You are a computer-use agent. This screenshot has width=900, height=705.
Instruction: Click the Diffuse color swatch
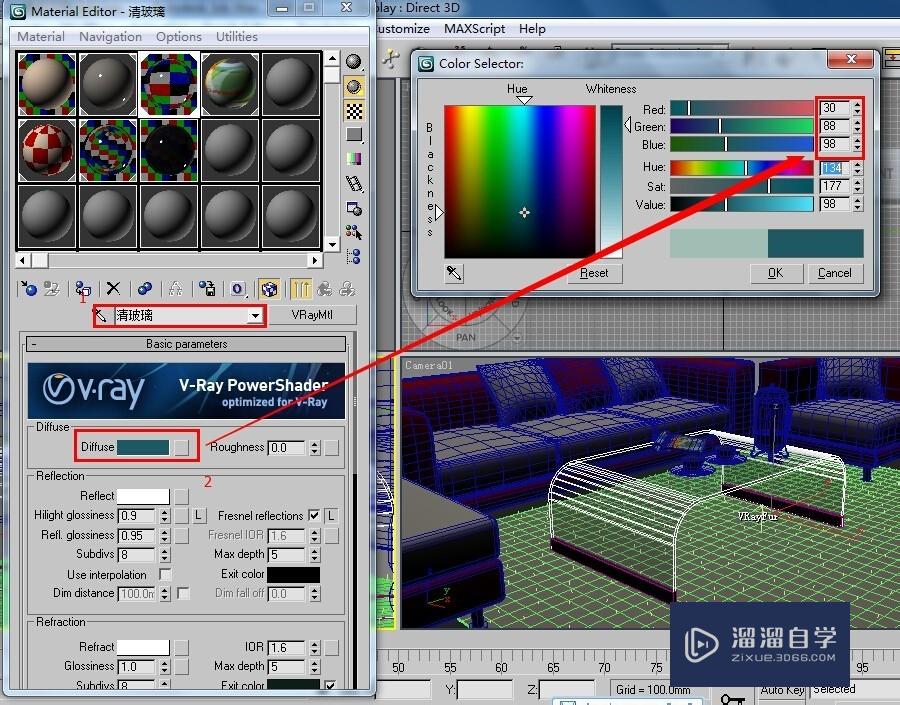(x=143, y=447)
